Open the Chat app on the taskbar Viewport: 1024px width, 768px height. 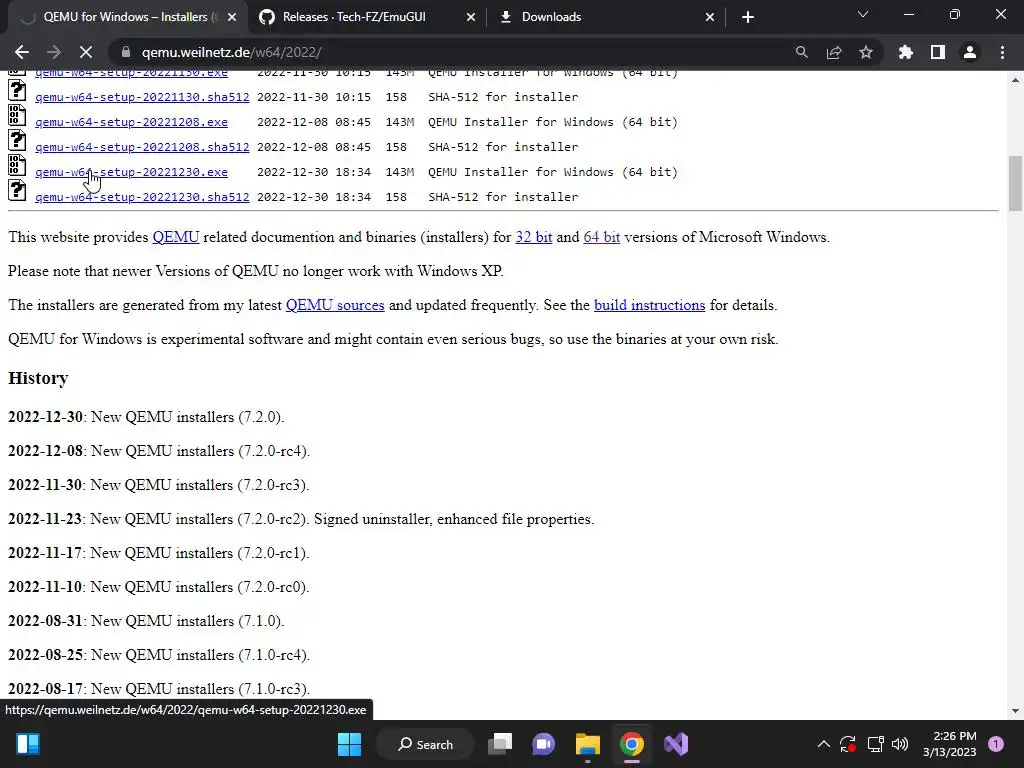tap(543, 744)
